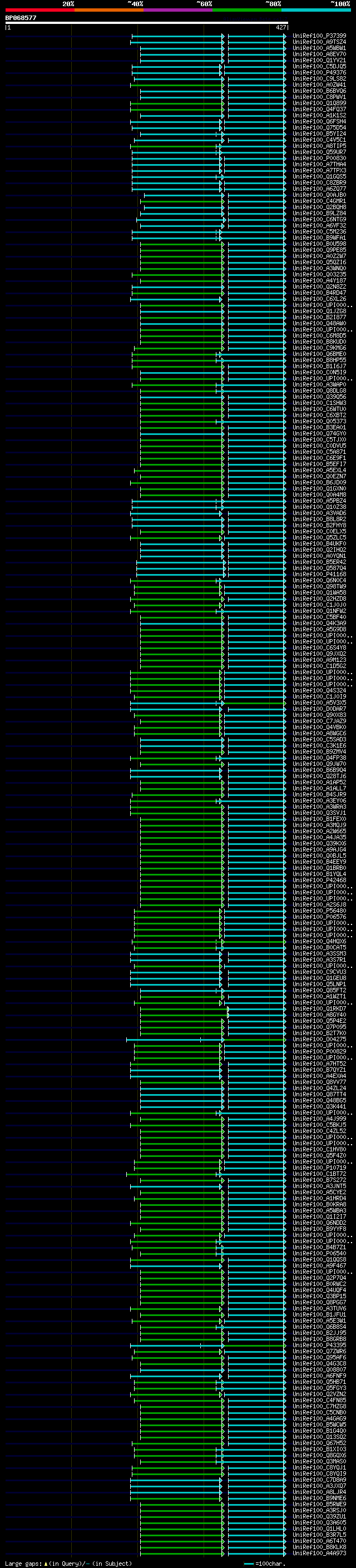Select hit label UniRef100_A8LJR4
The image size is (356, 1568).
pyautogui.click(x=319, y=1492)
